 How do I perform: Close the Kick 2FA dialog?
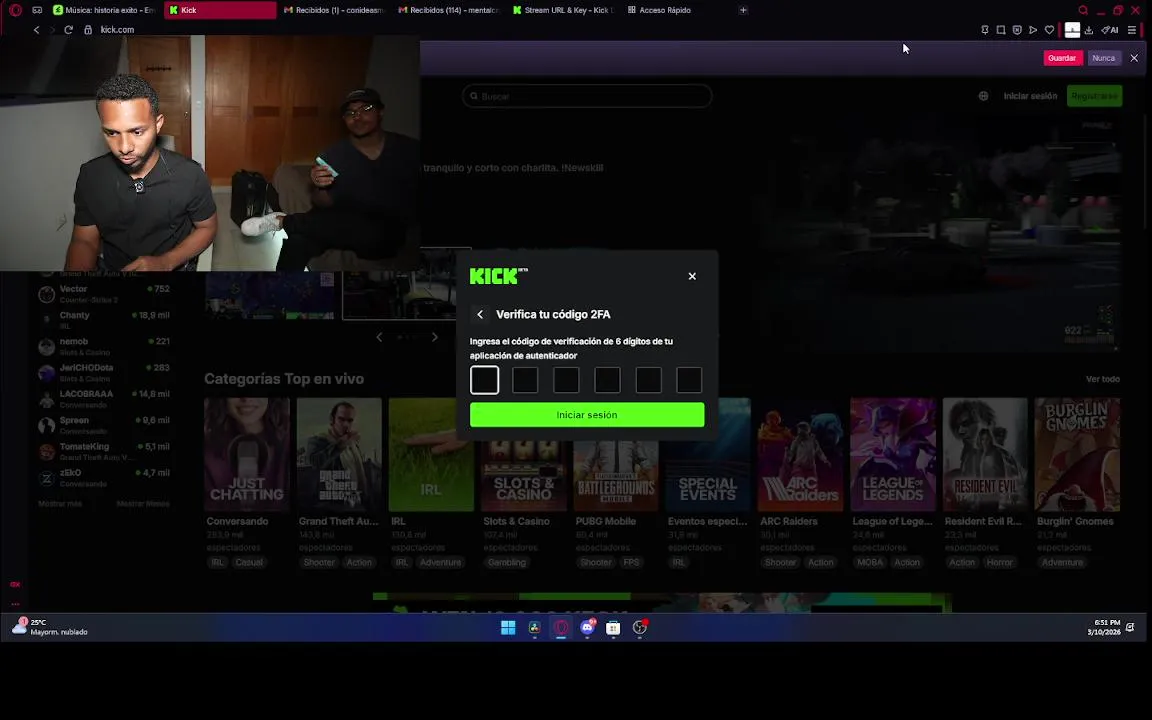click(x=691, y=276)
